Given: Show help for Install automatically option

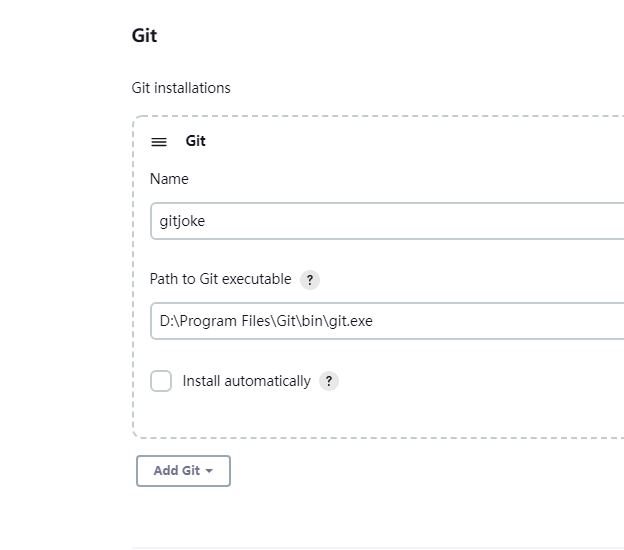Looking at the screenshot, I should point(329,381).
